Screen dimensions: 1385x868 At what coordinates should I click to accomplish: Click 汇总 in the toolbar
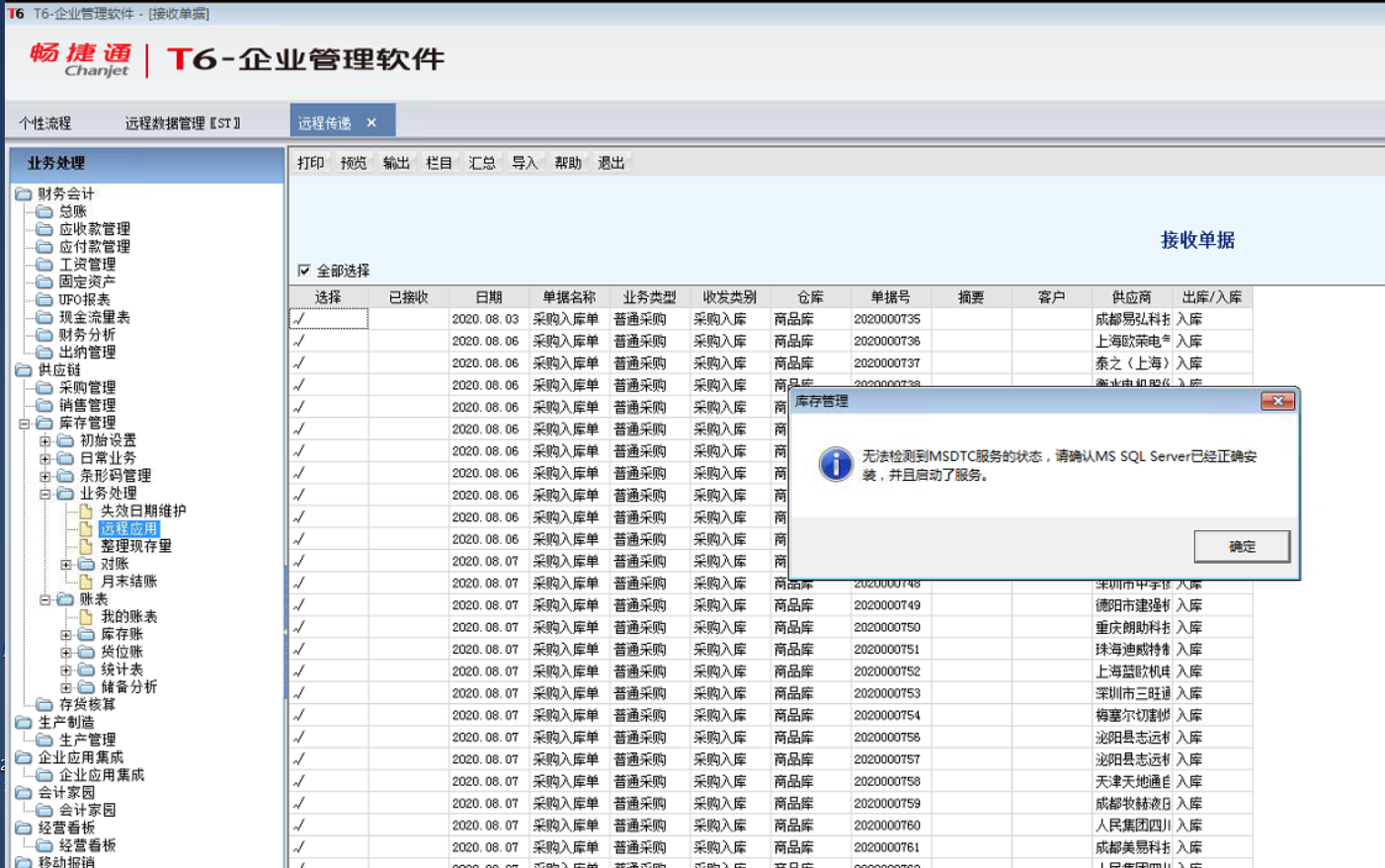point(482,163)
